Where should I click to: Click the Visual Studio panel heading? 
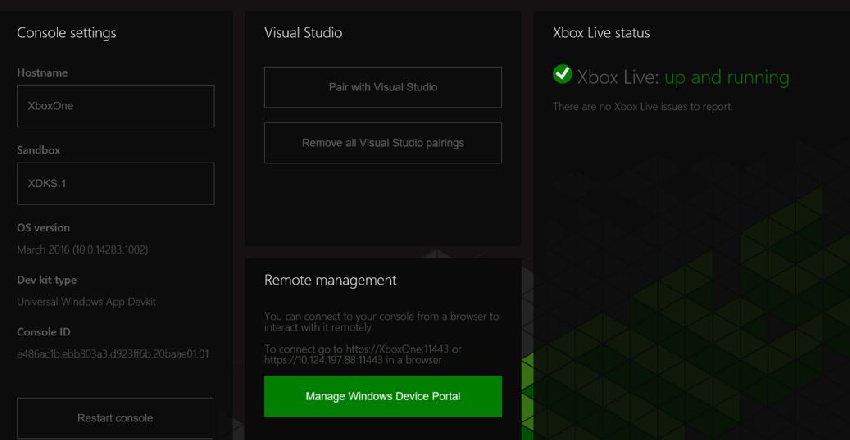point(303,33)
